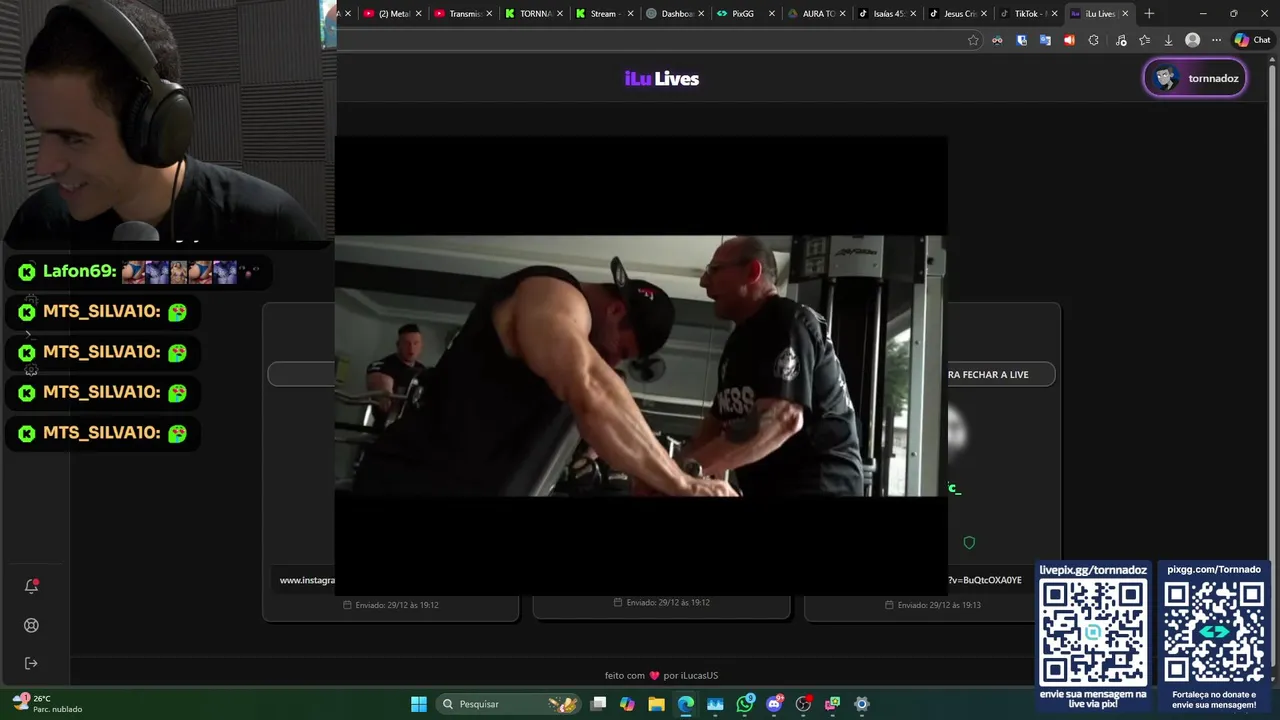Screen dimensions: 1280x720
Task: Open Microsoft Edge from the taskbar
Action: coord(686,704)
